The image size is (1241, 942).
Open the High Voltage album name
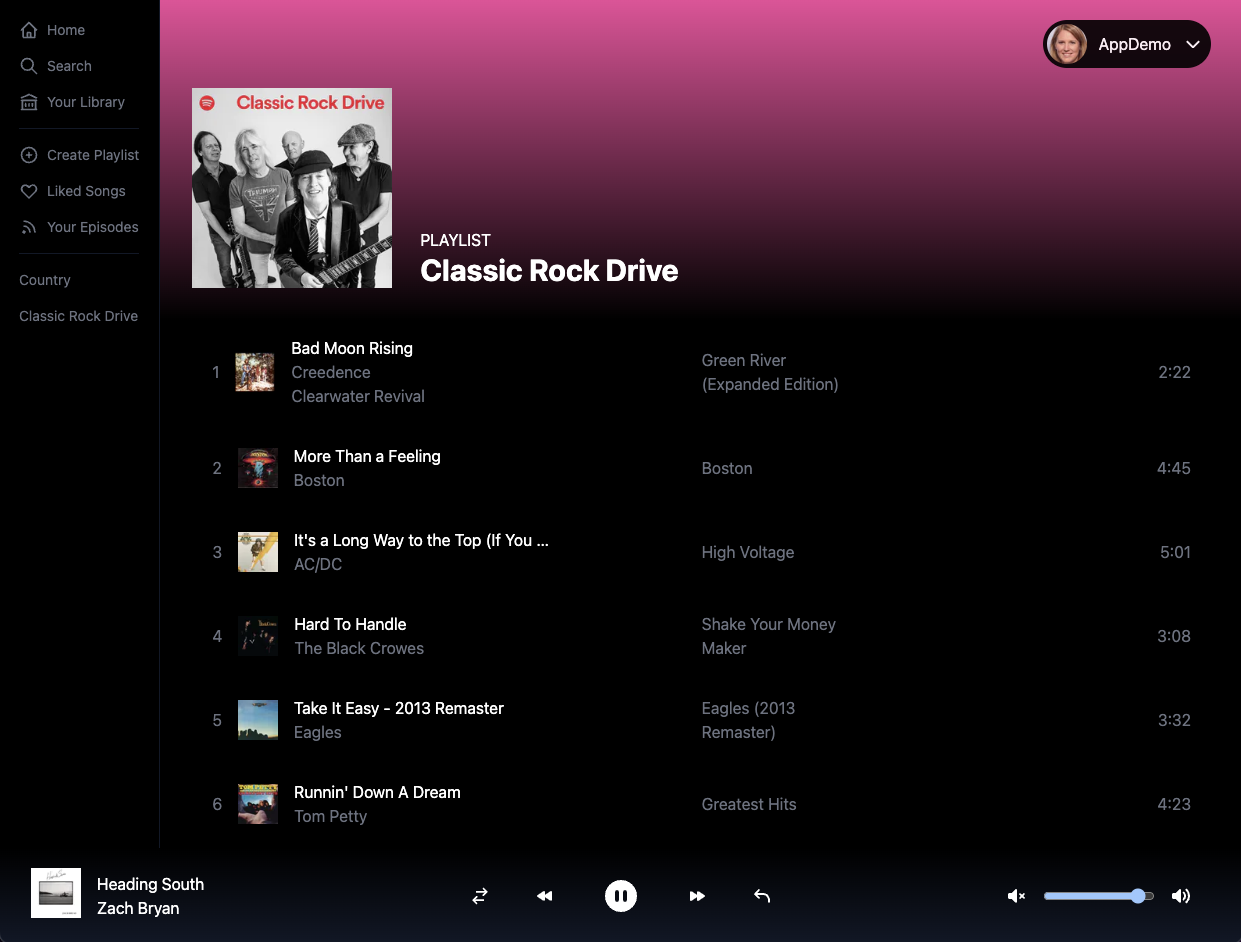coord(748,552)
